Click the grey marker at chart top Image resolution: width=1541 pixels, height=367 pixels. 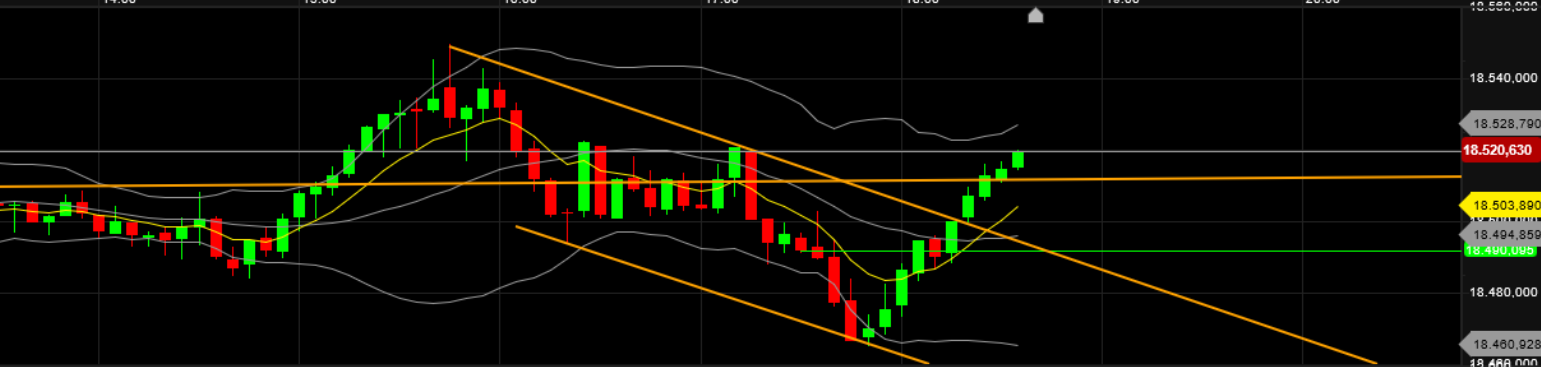coord(1036,15)
